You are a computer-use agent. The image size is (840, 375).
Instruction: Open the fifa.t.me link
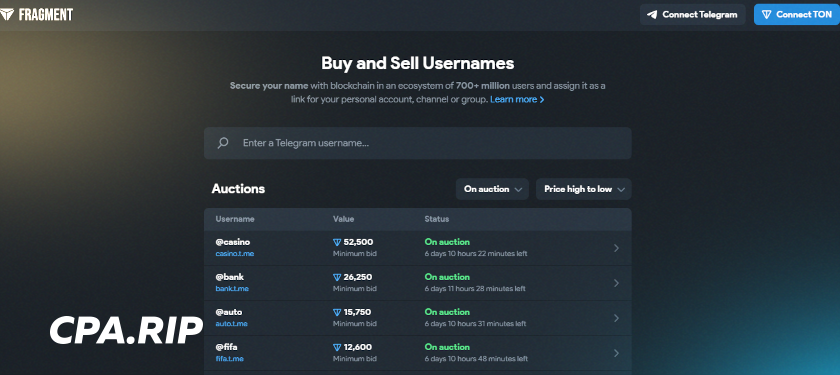pos(229,359)
